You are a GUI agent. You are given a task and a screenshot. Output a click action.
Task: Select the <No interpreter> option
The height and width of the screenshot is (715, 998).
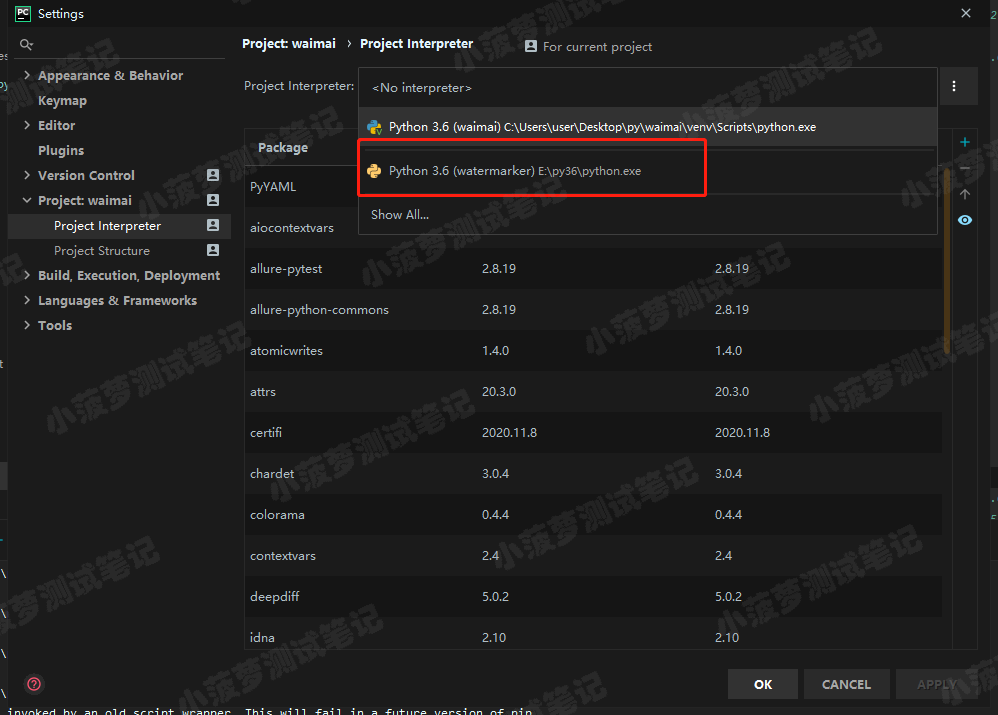pos(647,88)
